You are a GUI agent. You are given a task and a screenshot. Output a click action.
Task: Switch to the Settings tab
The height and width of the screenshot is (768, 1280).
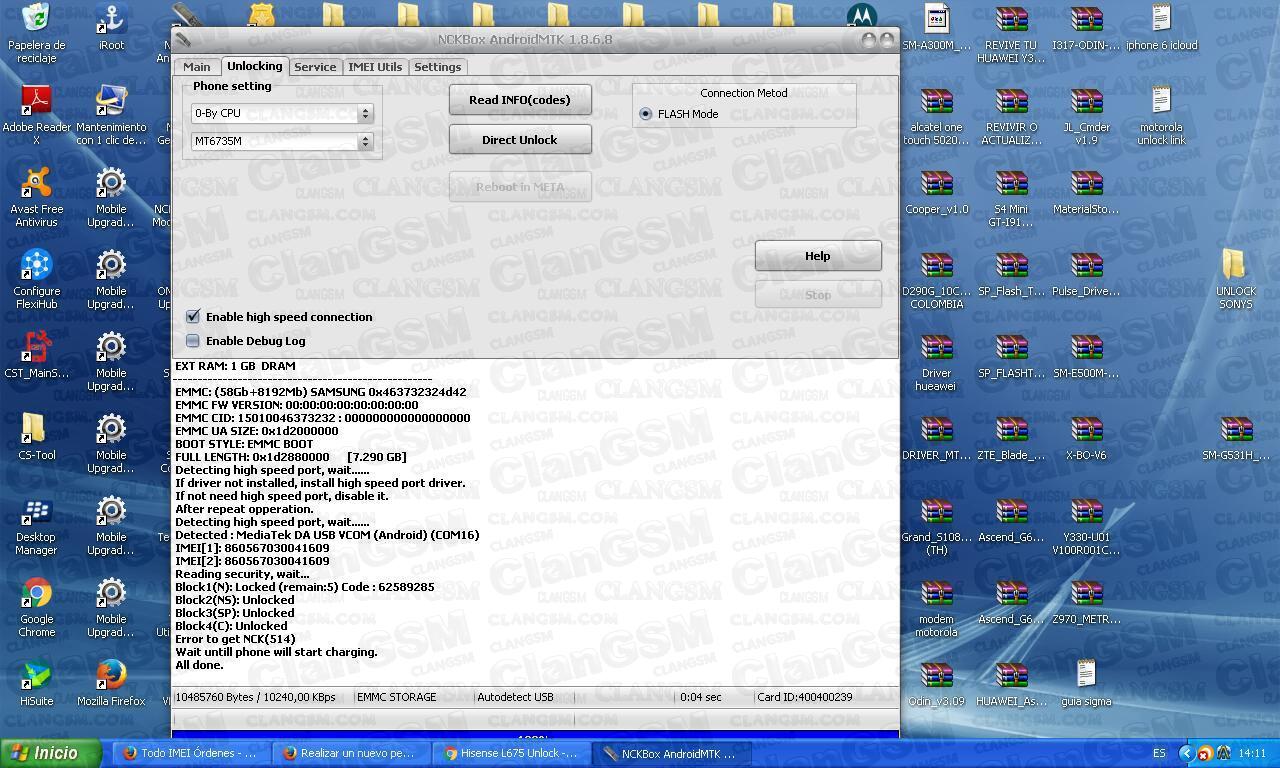438,67
